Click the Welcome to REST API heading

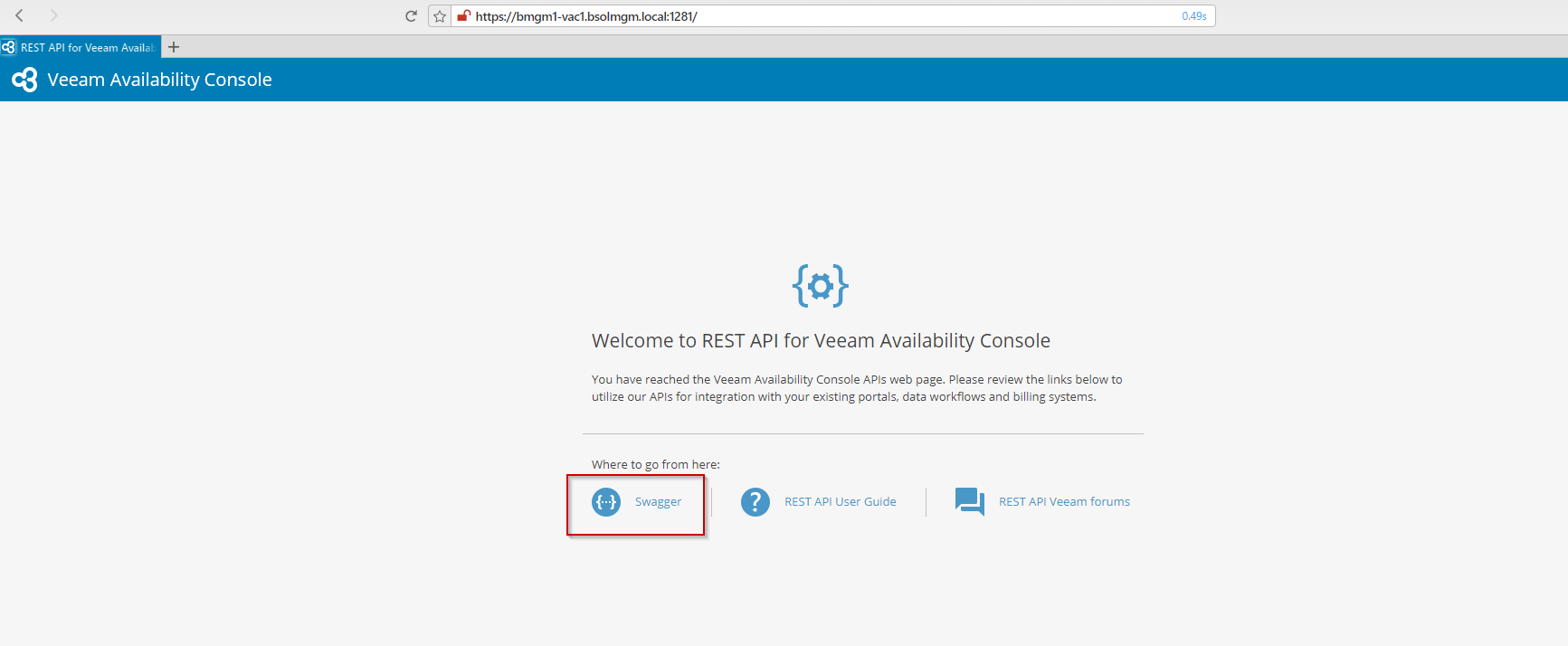821,341
